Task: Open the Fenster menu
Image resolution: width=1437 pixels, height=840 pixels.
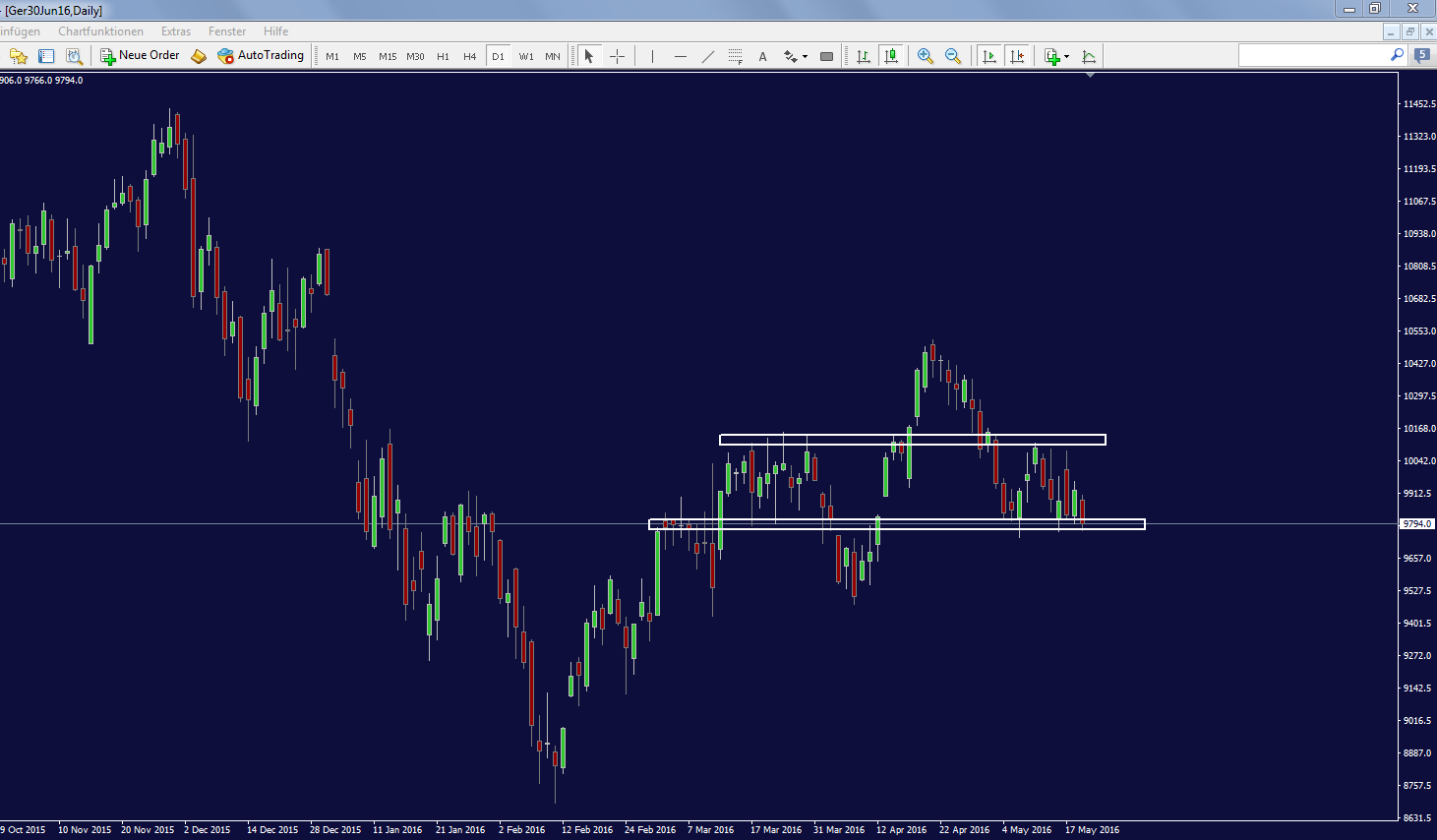Action: (x=227, y=31)
